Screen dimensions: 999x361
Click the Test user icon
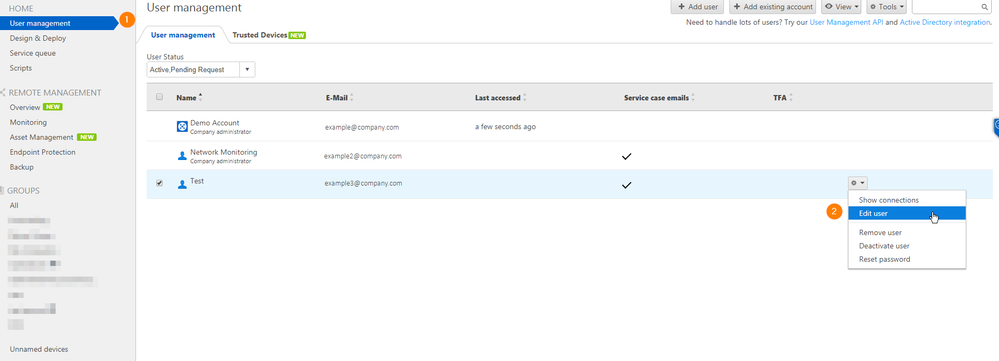point(182,184)
